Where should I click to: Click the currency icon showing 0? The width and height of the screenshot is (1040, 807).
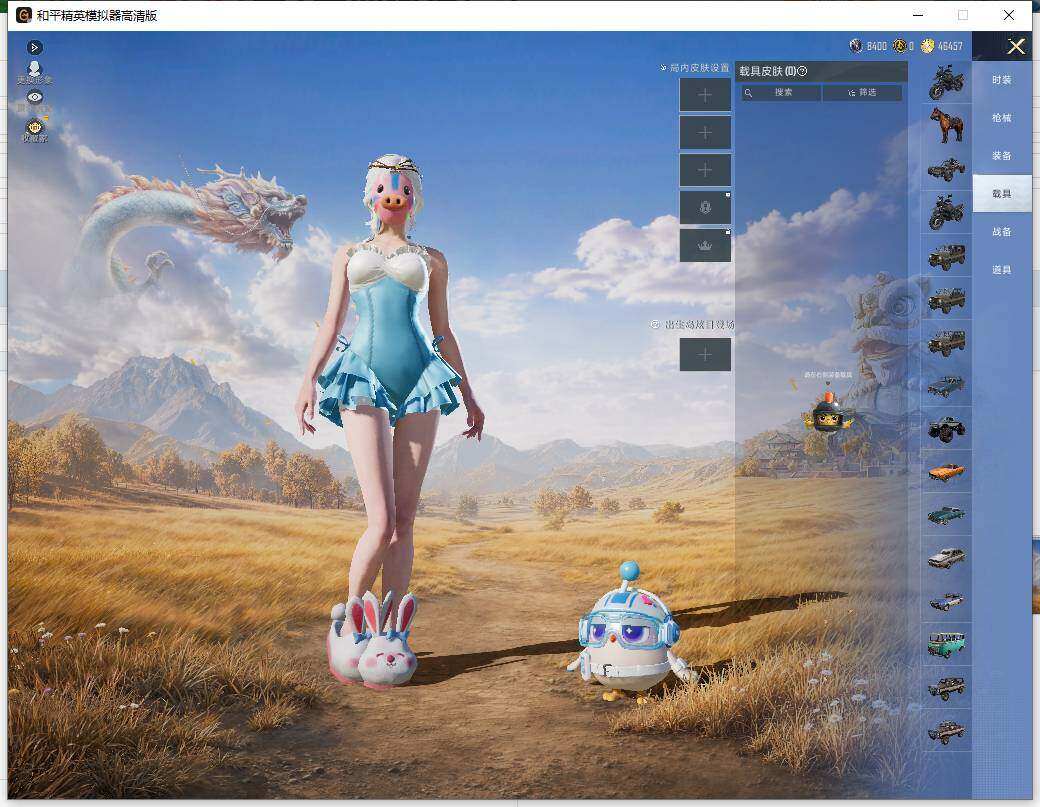(900, 46)
